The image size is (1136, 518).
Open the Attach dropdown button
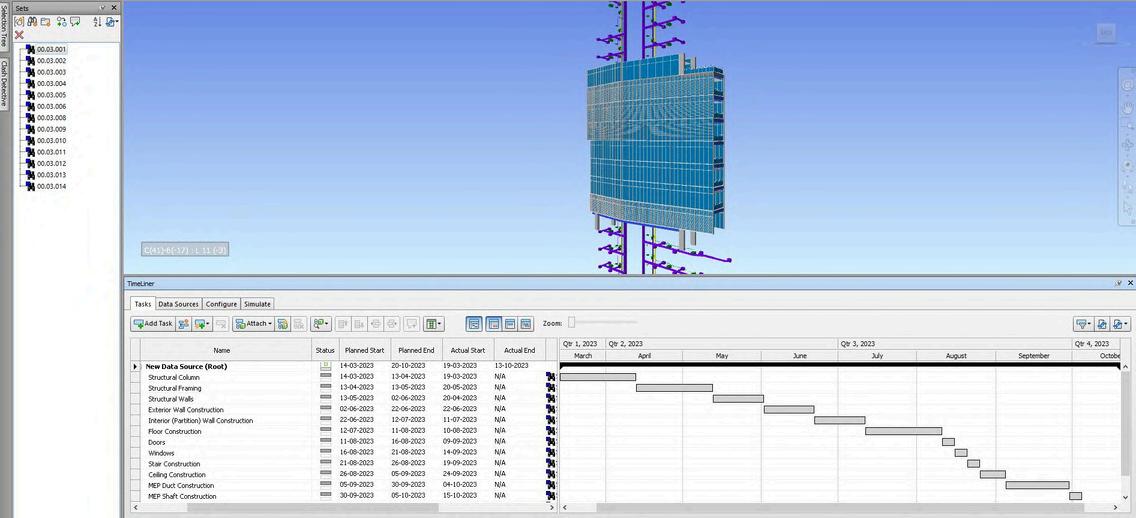tap(254, 324)
